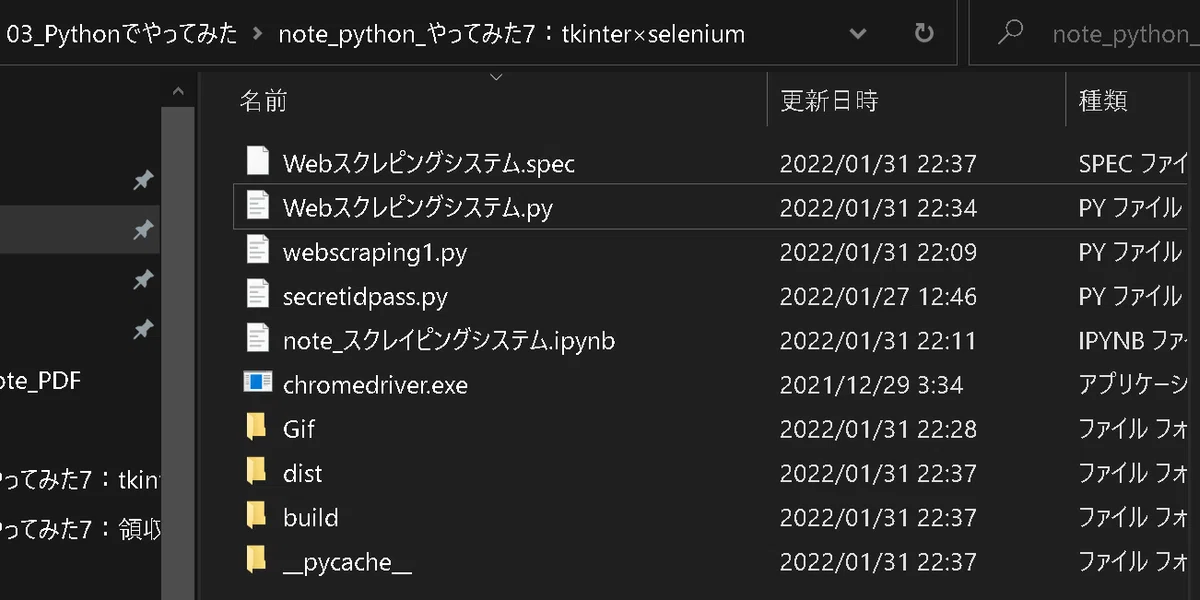
Task: Click the webscraping1.py file icon
Action: coord(258,251)
